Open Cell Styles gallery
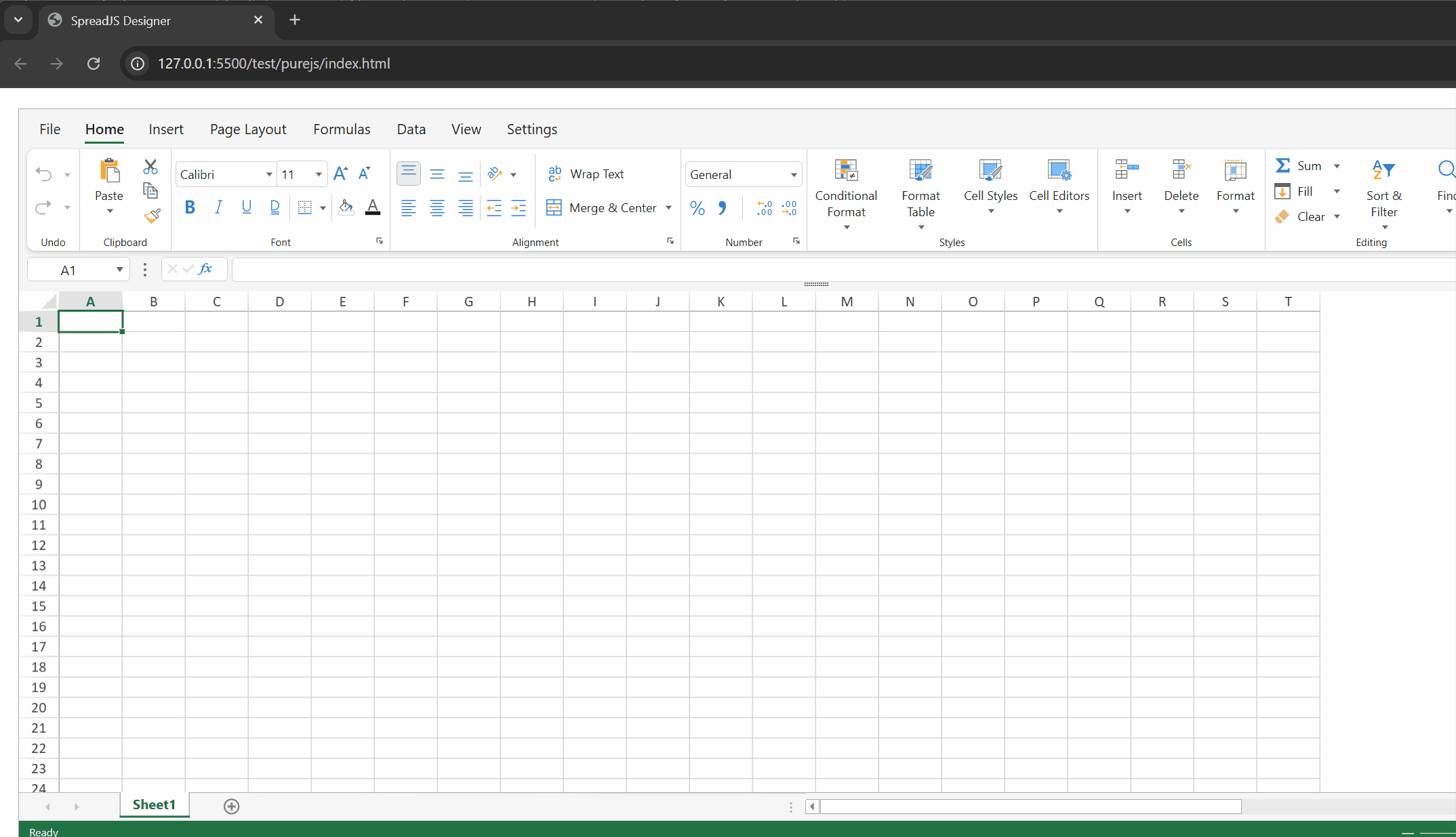 coord(991,186)
